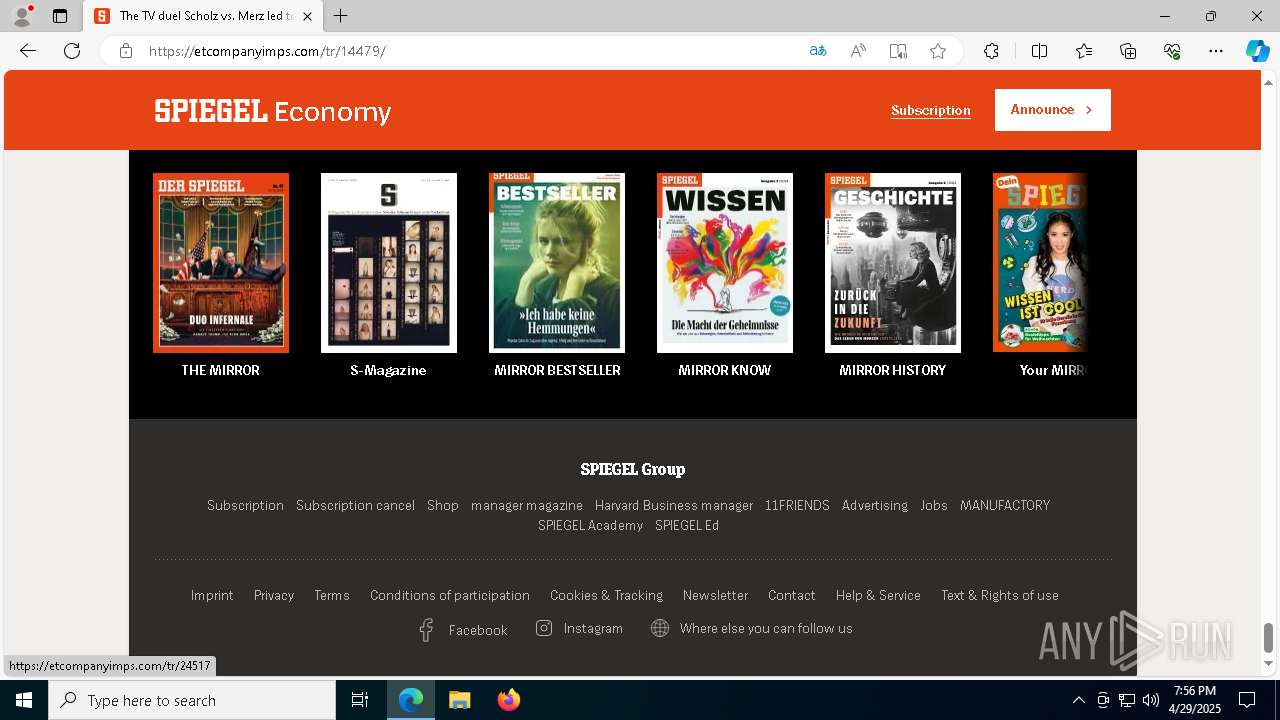1280x720 pixels.
Task: Open the Newsletter link
Action: click(x=715, y=595)
